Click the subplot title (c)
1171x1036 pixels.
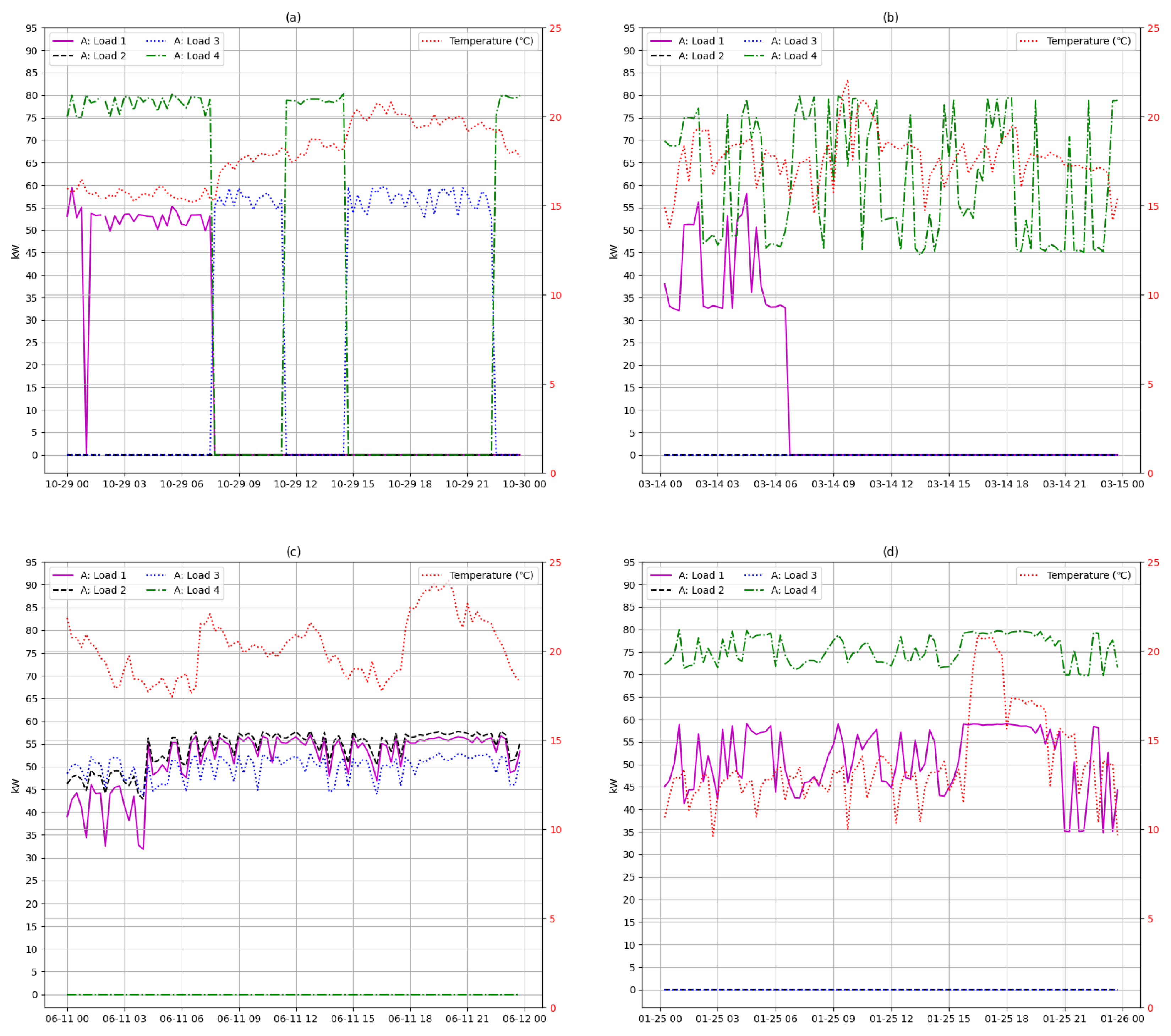click(293, 552)
